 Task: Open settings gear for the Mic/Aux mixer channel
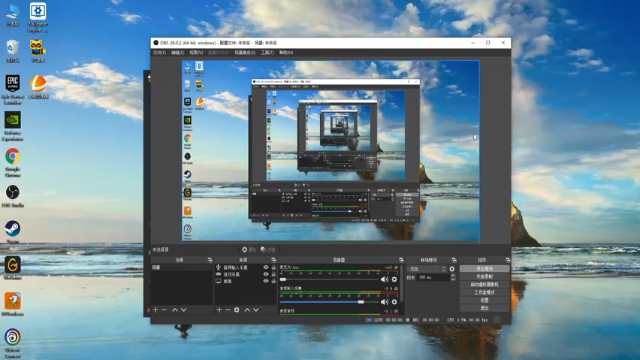(394, 280)
